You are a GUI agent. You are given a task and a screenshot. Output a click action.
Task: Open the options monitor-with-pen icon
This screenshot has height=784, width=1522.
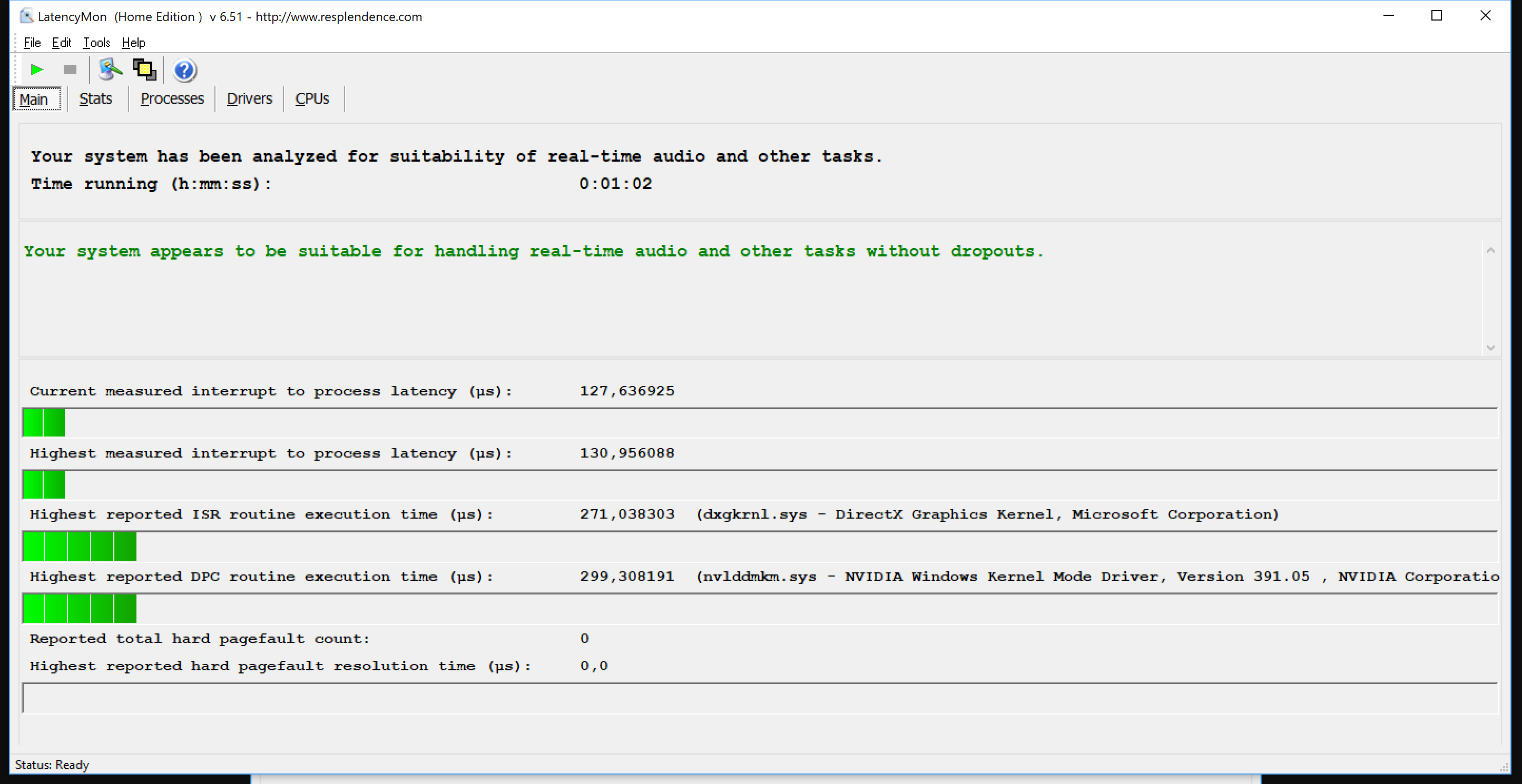[x=109, y=70]
